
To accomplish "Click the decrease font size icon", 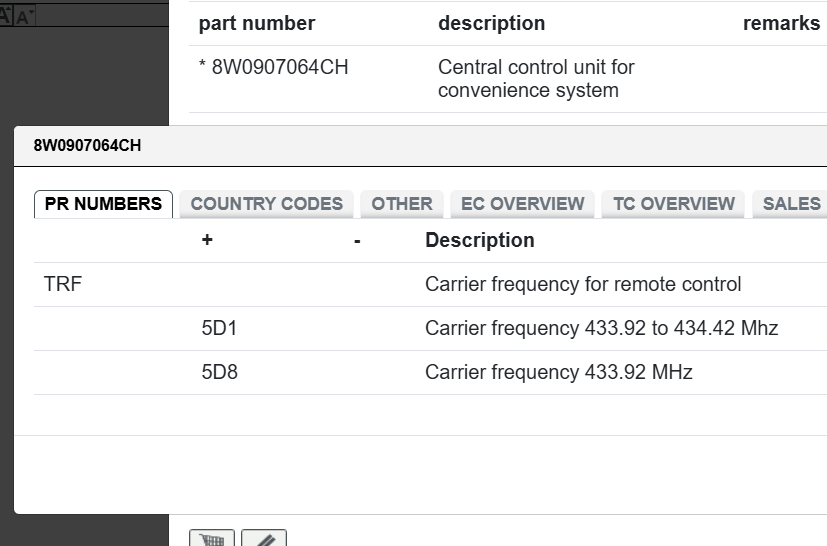I will point(25,14).
